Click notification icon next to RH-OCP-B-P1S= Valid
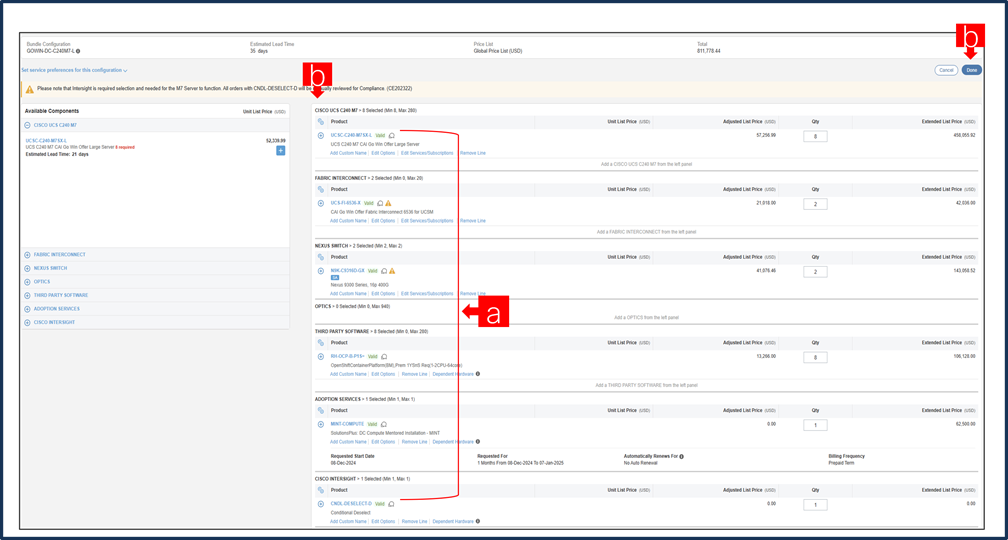The height and width of the screenshot is (540, 1008). [x=384, y=357]
